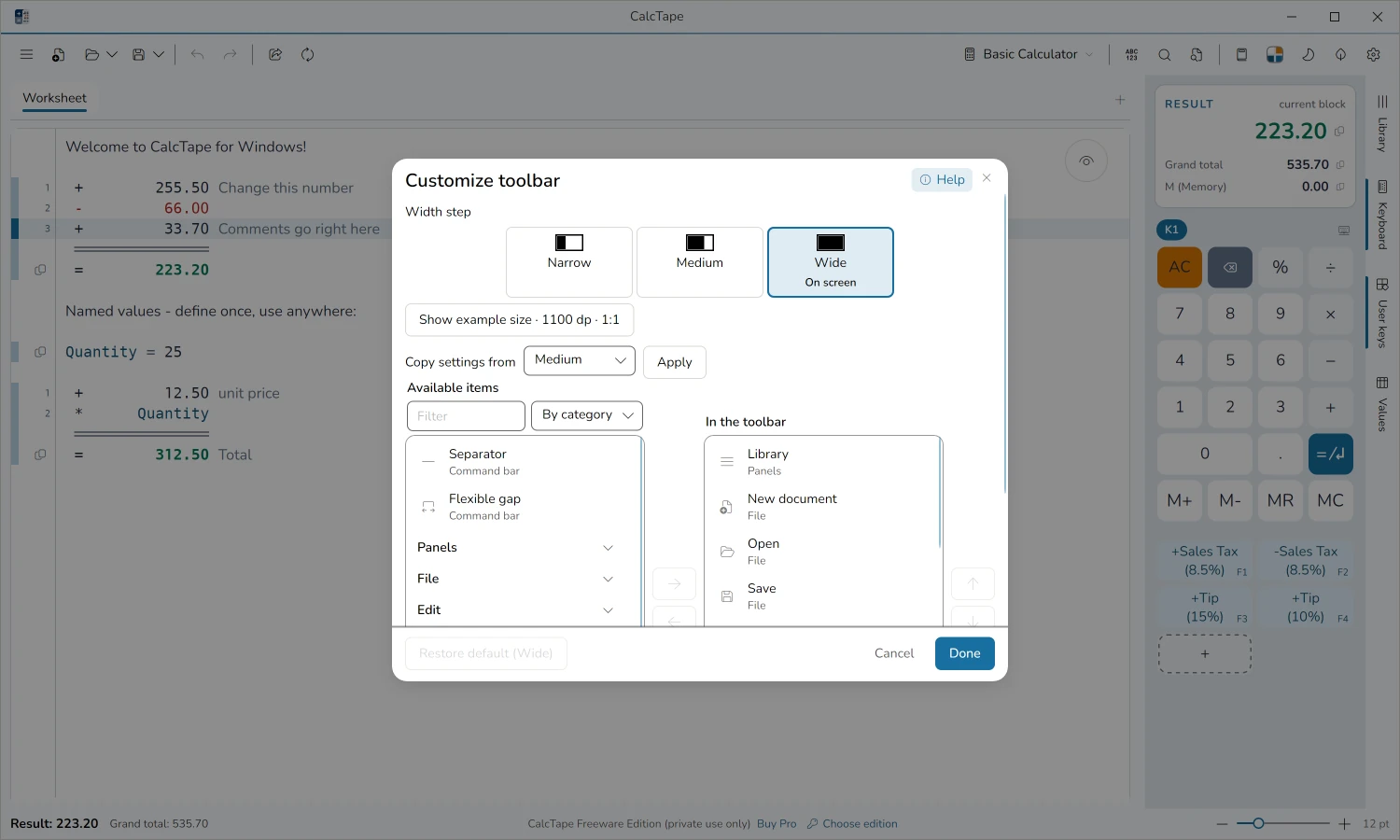Open search with the magnifier icon

[1165, 54]
